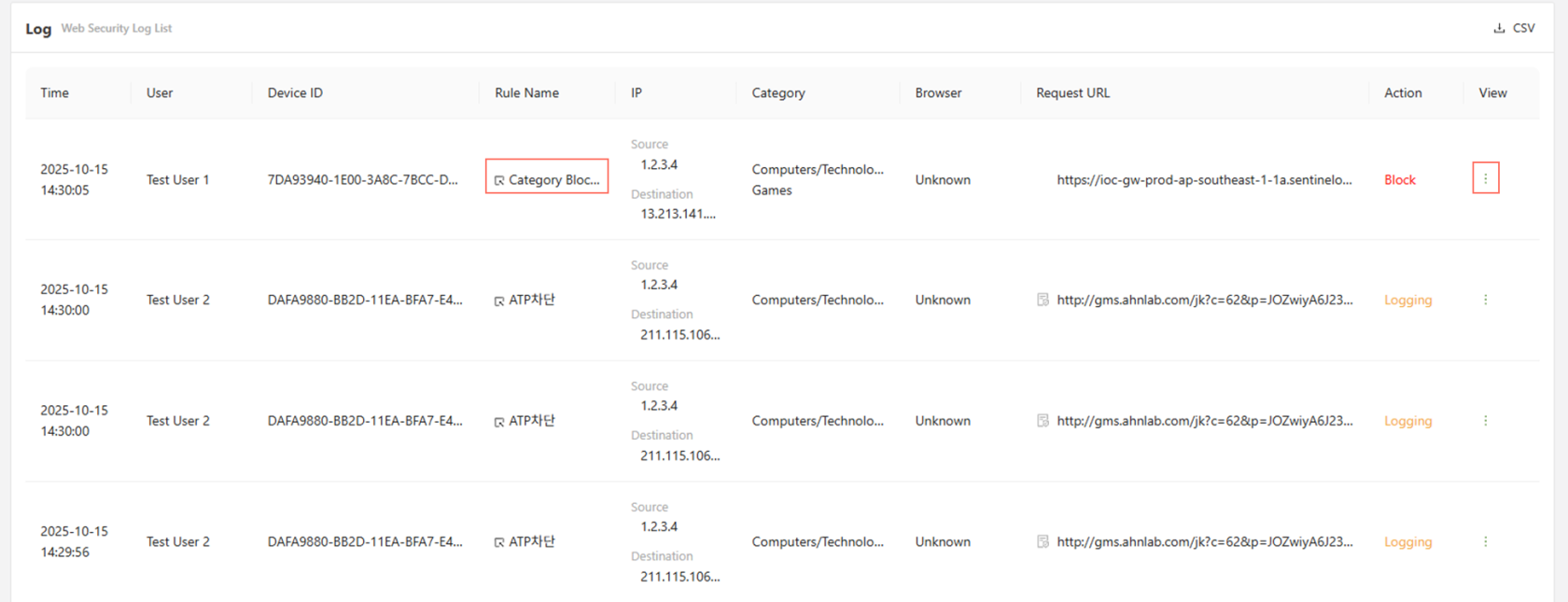Click the Test User 1 user cell
This screenshot has width=1568, height=602.
[x=177, y=179]
